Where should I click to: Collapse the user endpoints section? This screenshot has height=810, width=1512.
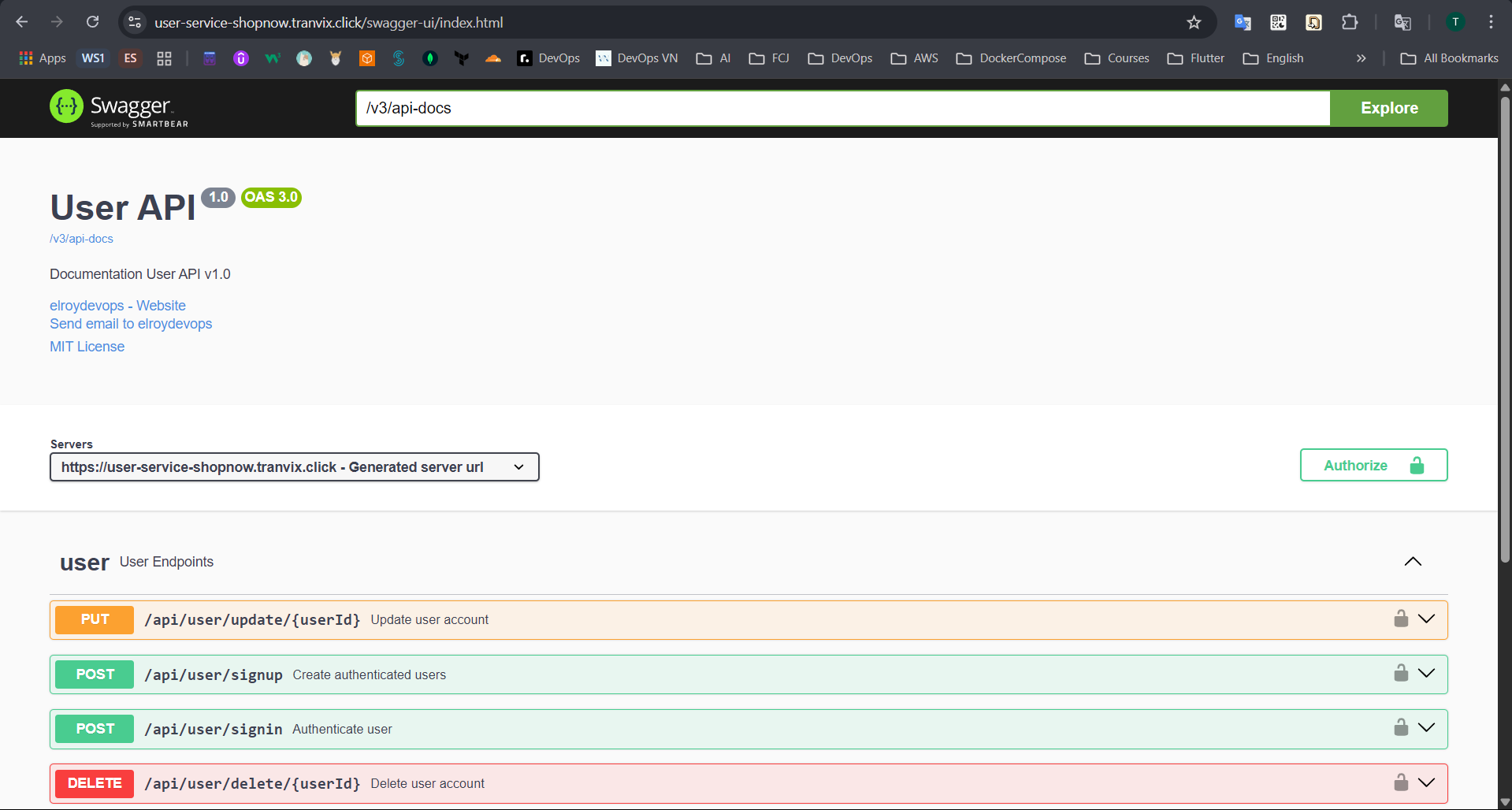point(1412,562)
